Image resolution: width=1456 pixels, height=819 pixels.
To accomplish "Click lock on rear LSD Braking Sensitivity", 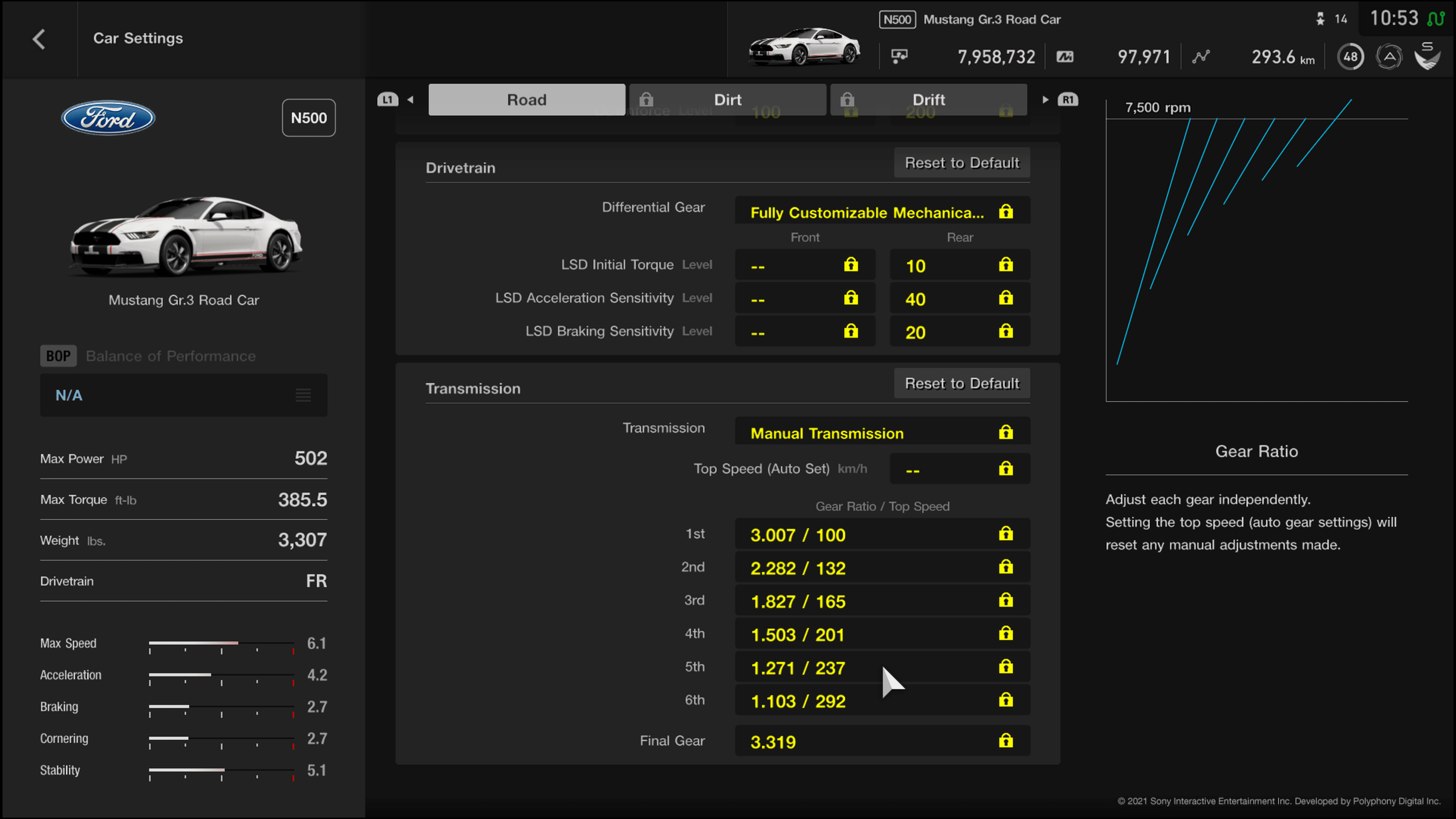I will pyautogui.click(x=1006, y=331).
